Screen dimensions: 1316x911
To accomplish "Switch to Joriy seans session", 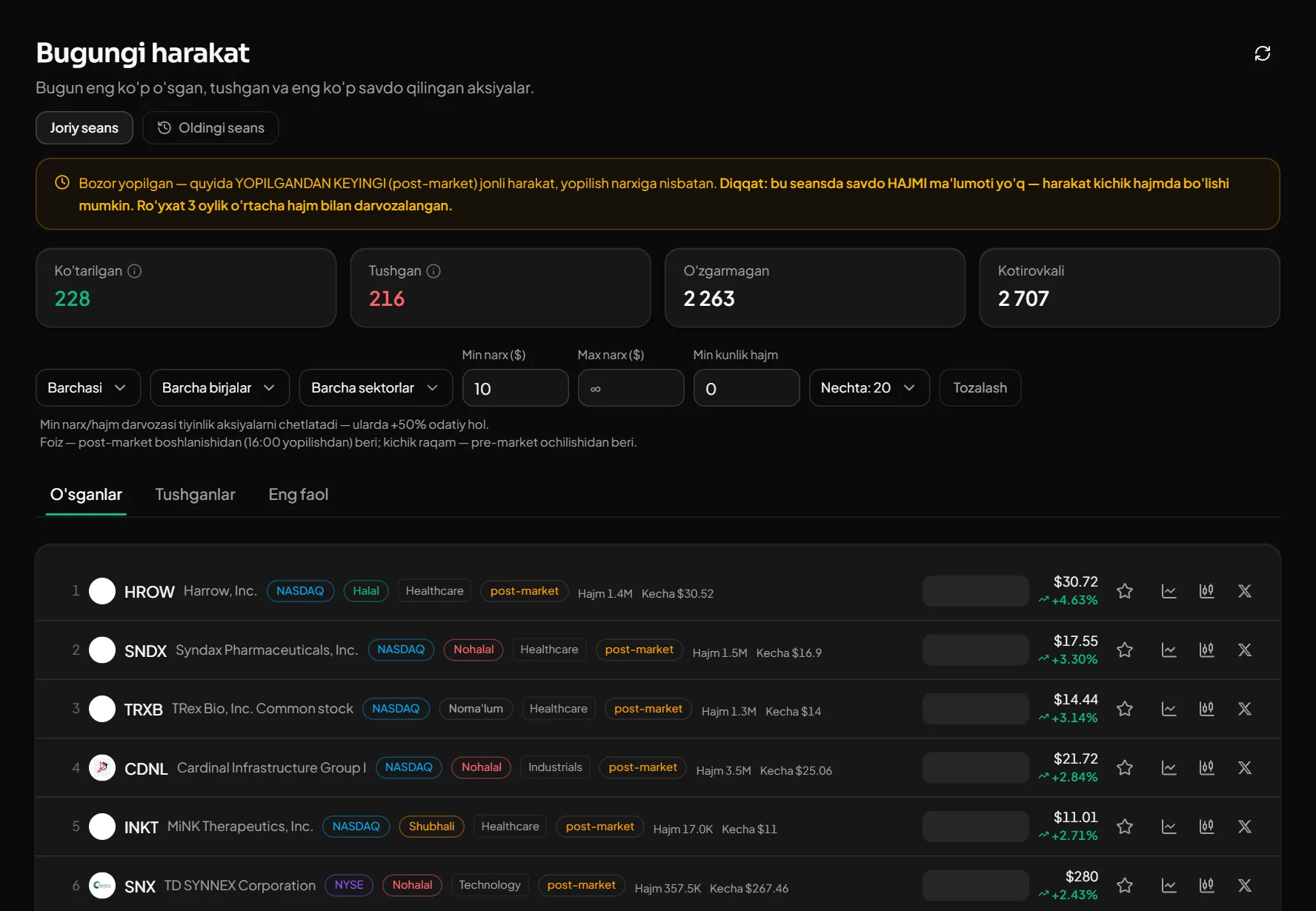I will click(x=84, y=127).
